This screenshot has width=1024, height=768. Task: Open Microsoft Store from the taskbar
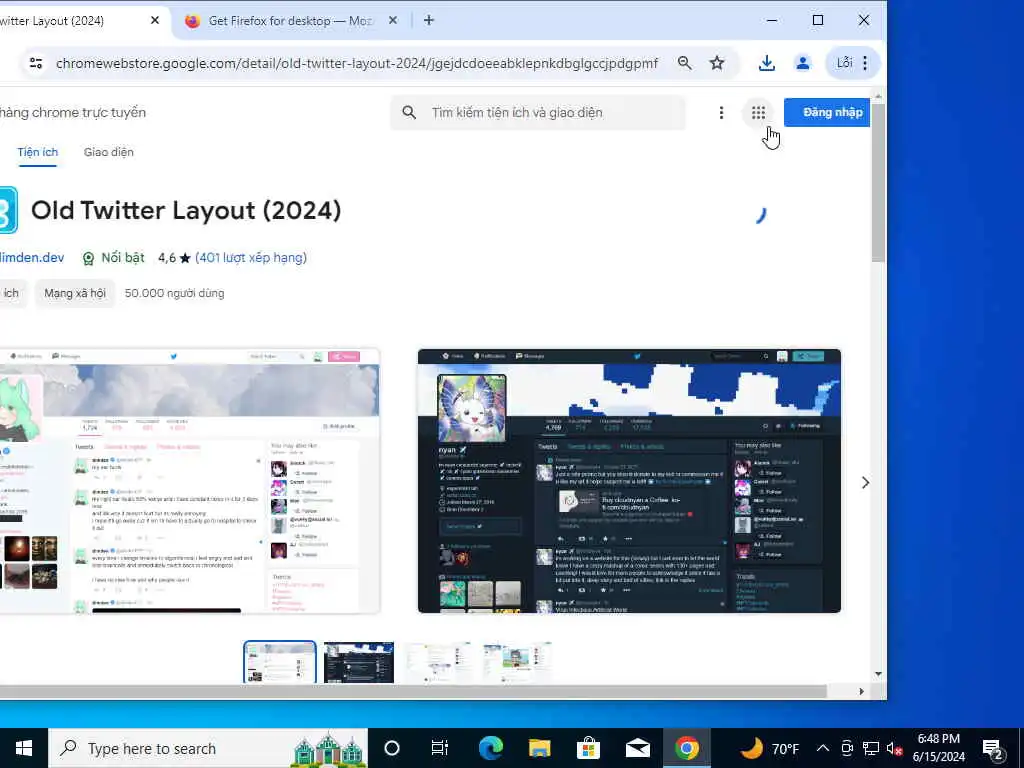[588, 748]
